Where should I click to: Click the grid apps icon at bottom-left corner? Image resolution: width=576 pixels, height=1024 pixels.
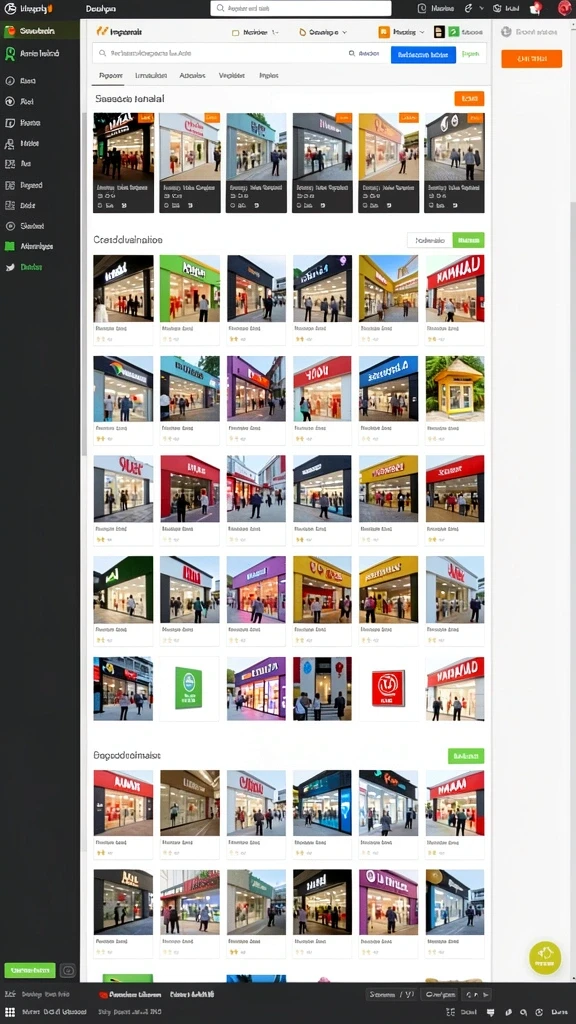[10, 1012]
